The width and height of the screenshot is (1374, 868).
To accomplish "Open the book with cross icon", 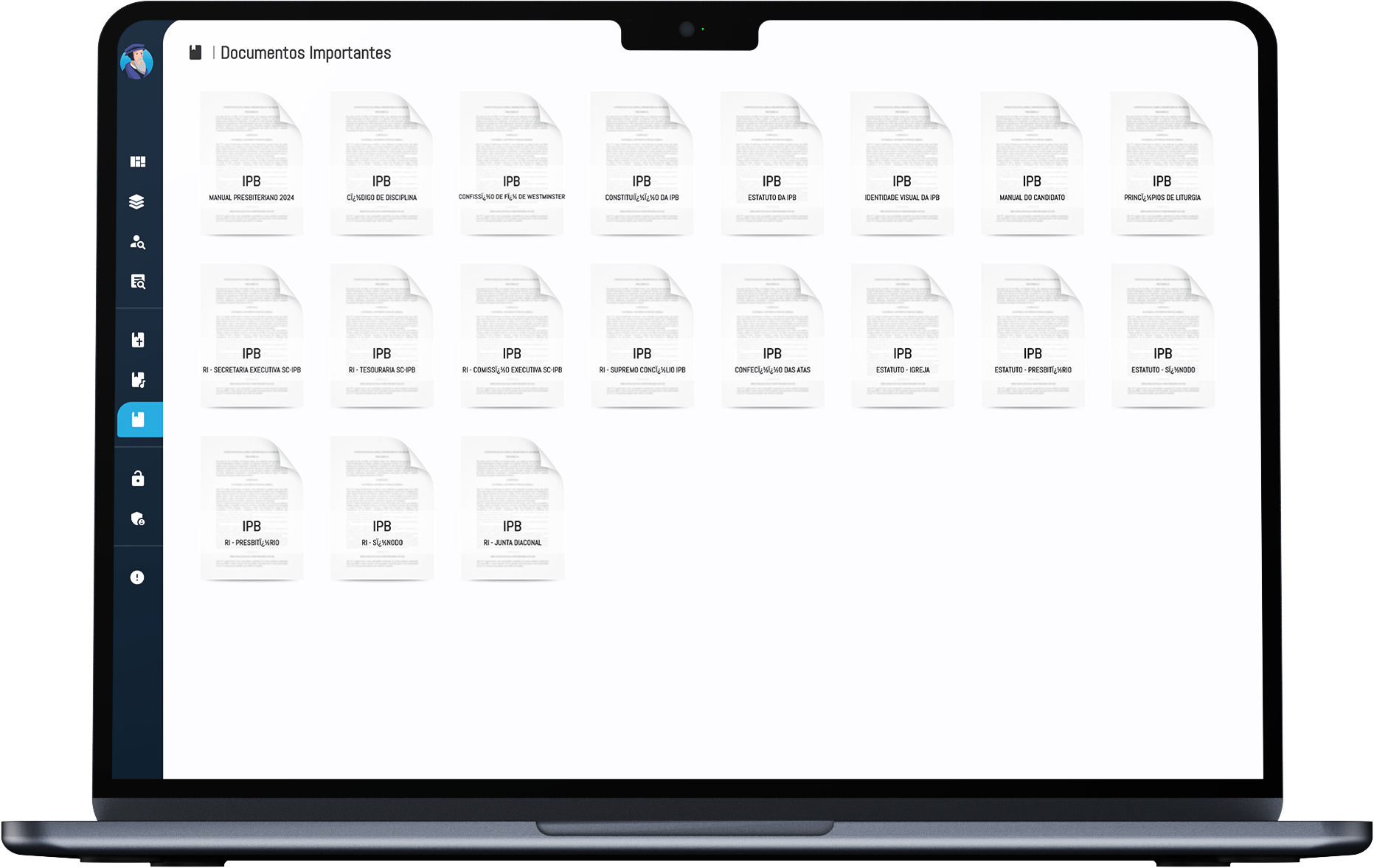I will pos(138,340).
